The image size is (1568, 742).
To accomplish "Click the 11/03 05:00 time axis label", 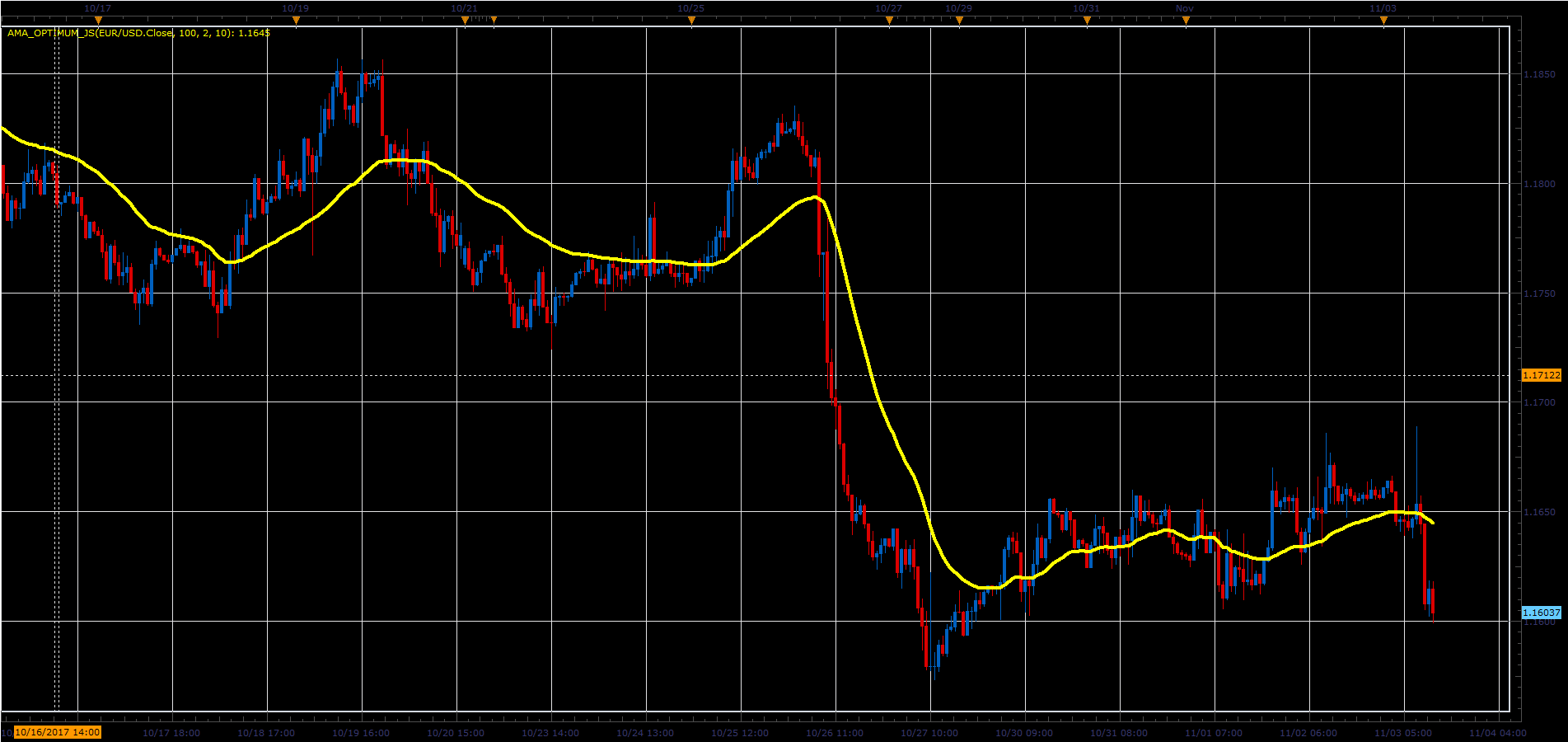I will point(1403,733).
